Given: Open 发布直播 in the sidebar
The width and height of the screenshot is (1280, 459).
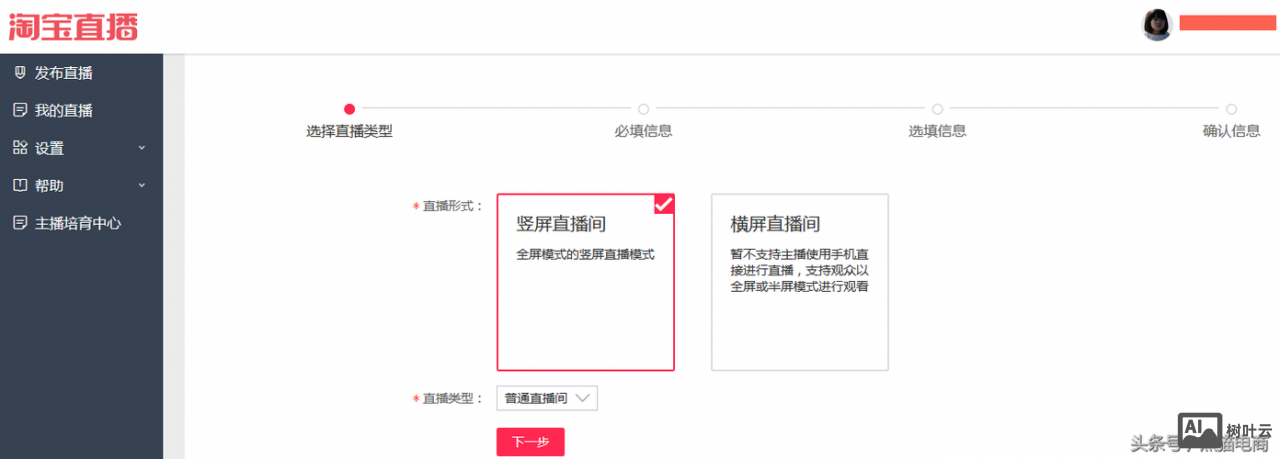Looking at the screenshot, I should tap(64, 72).
